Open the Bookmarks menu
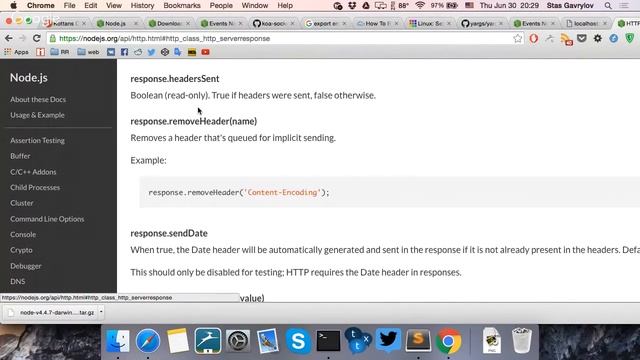640x360 pixels. (x=182, y=6)
